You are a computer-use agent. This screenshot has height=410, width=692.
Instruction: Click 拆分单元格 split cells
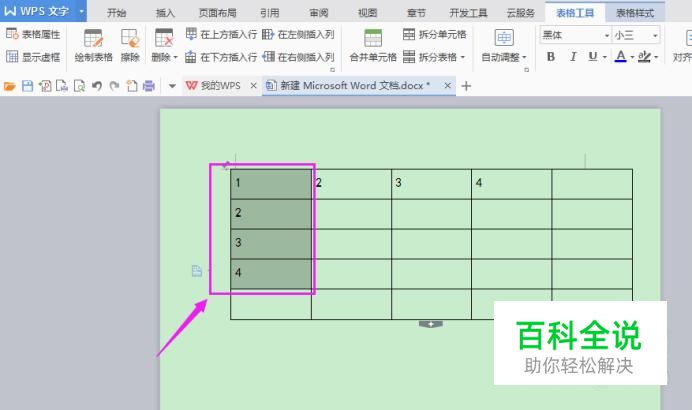435,34
